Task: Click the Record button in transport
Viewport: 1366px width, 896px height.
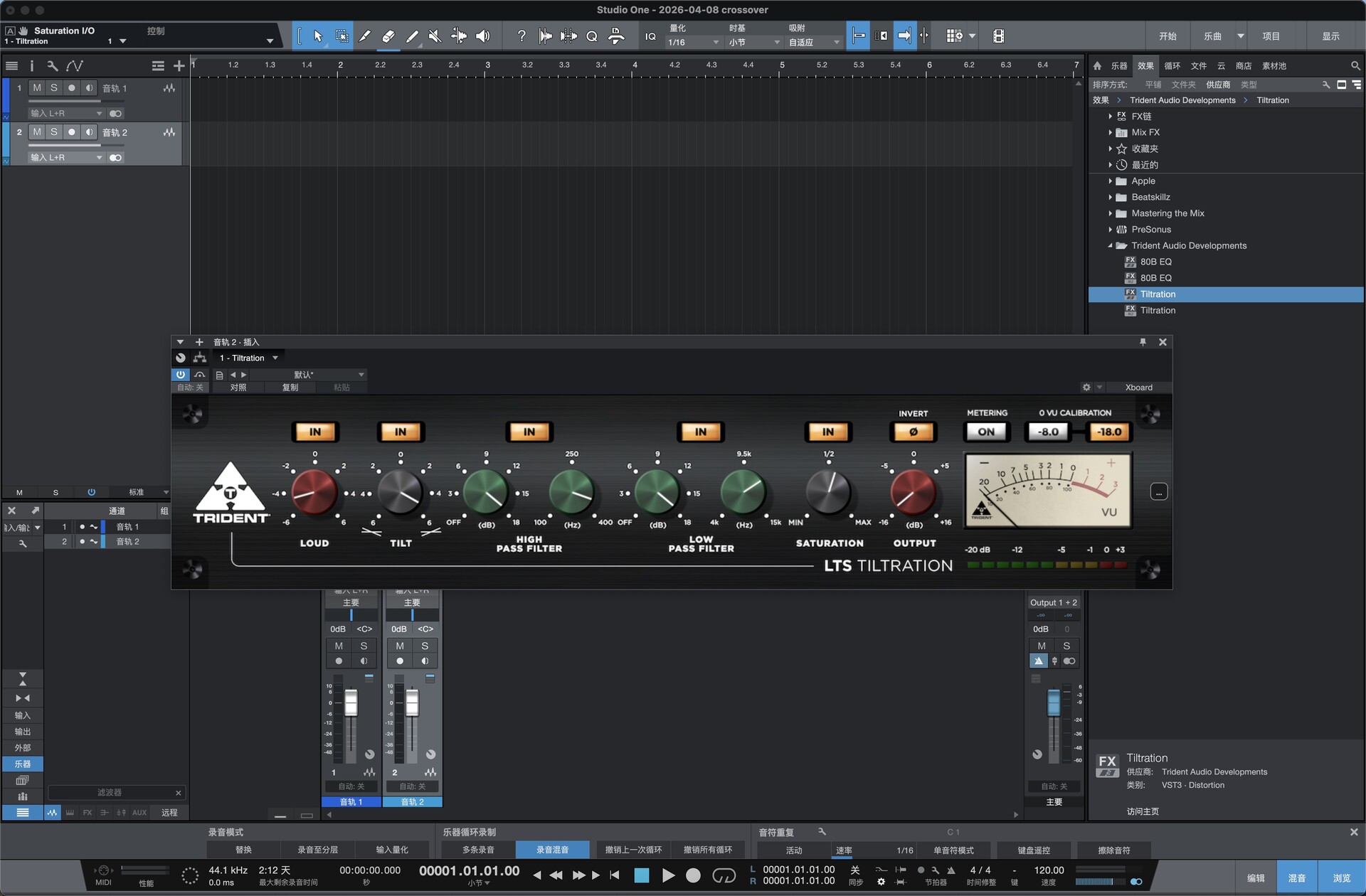Action: point(693,875)
